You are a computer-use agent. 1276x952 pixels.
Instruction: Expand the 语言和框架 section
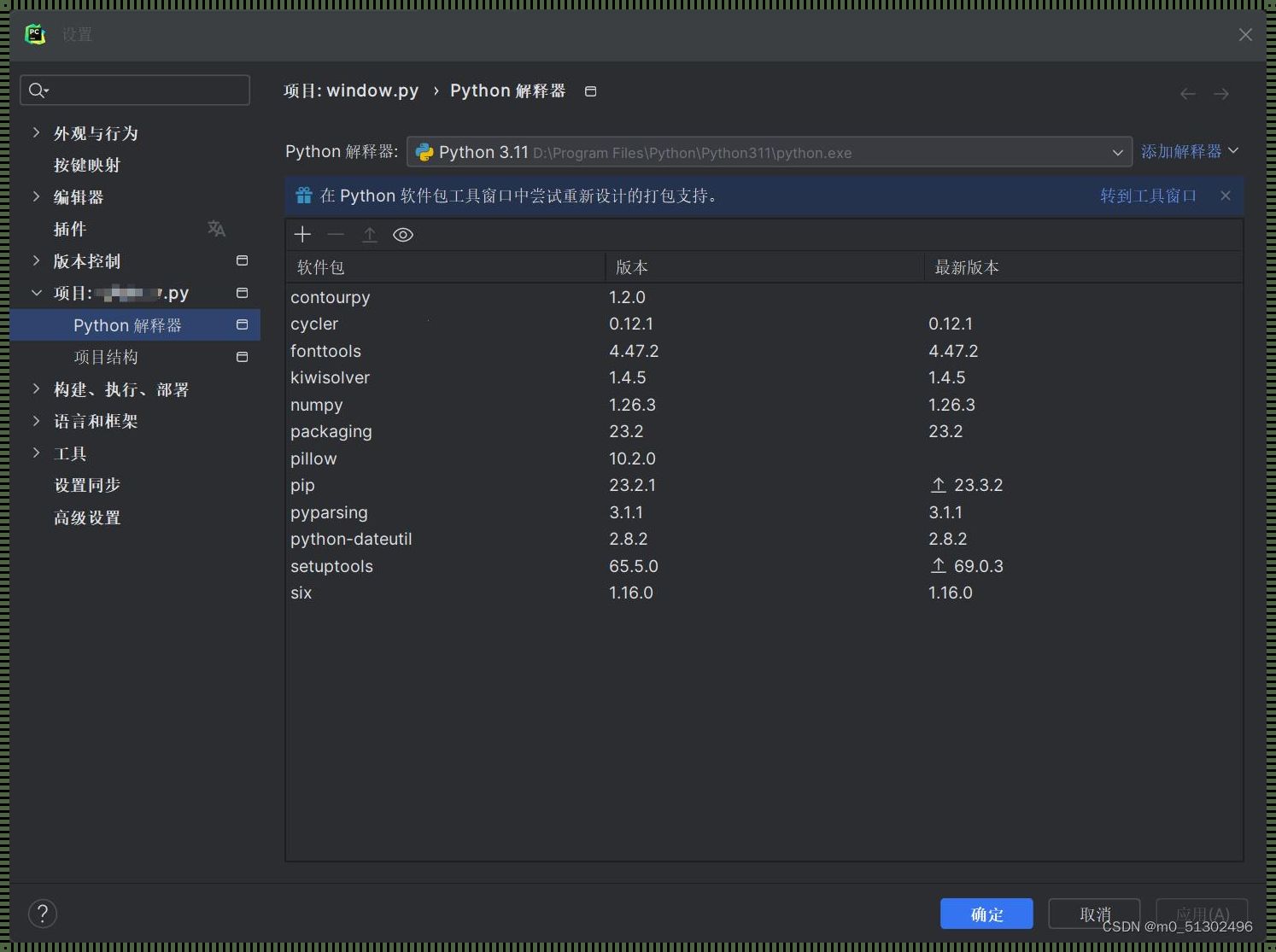pos(36,421)
